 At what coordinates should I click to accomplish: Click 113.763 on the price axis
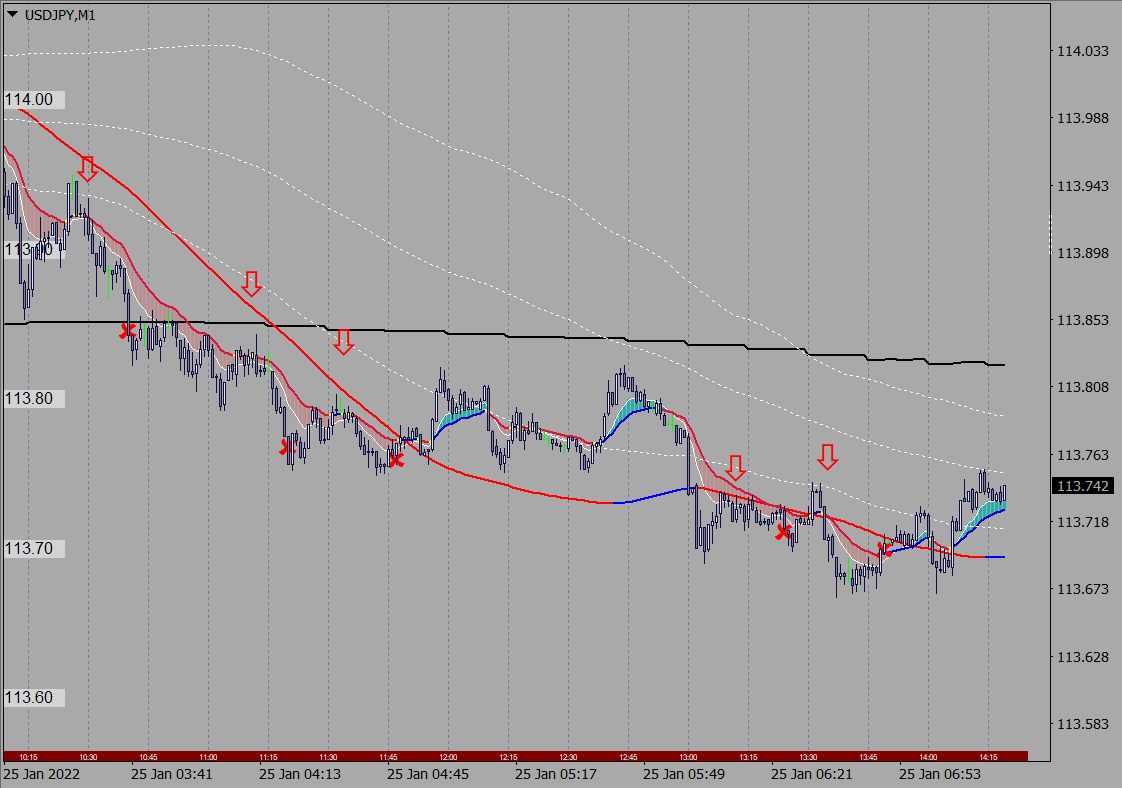pyautogui.click(x=1083, y=455)
